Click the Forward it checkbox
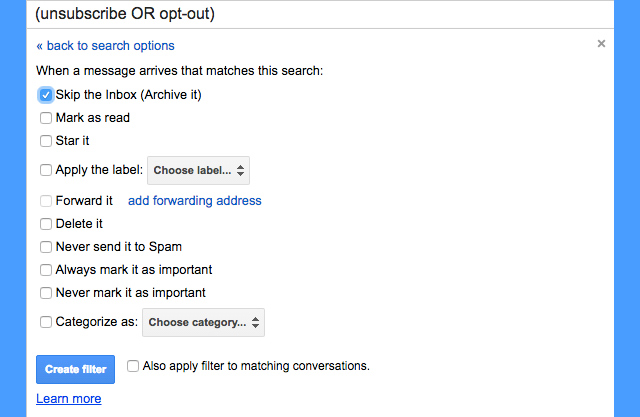640x417 pixels. click(46, 201)
